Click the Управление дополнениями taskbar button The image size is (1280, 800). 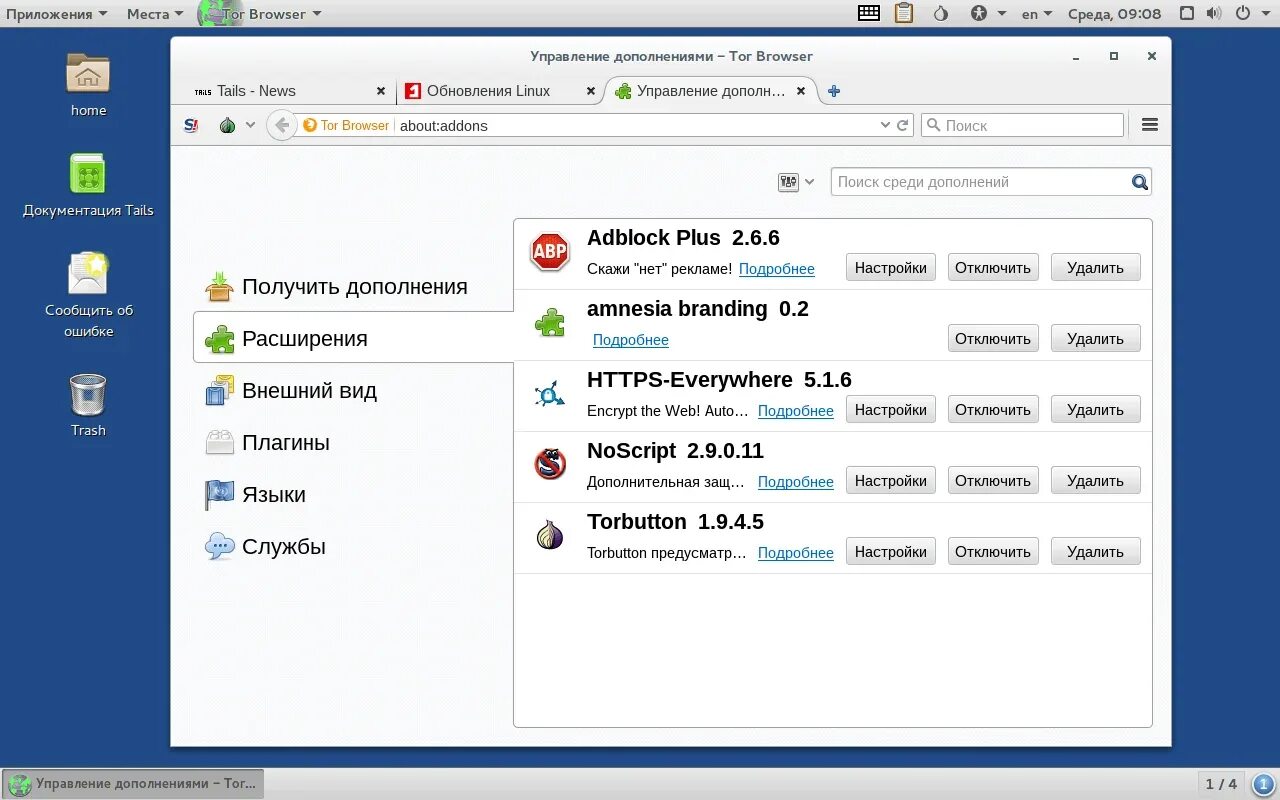[133, 783]
